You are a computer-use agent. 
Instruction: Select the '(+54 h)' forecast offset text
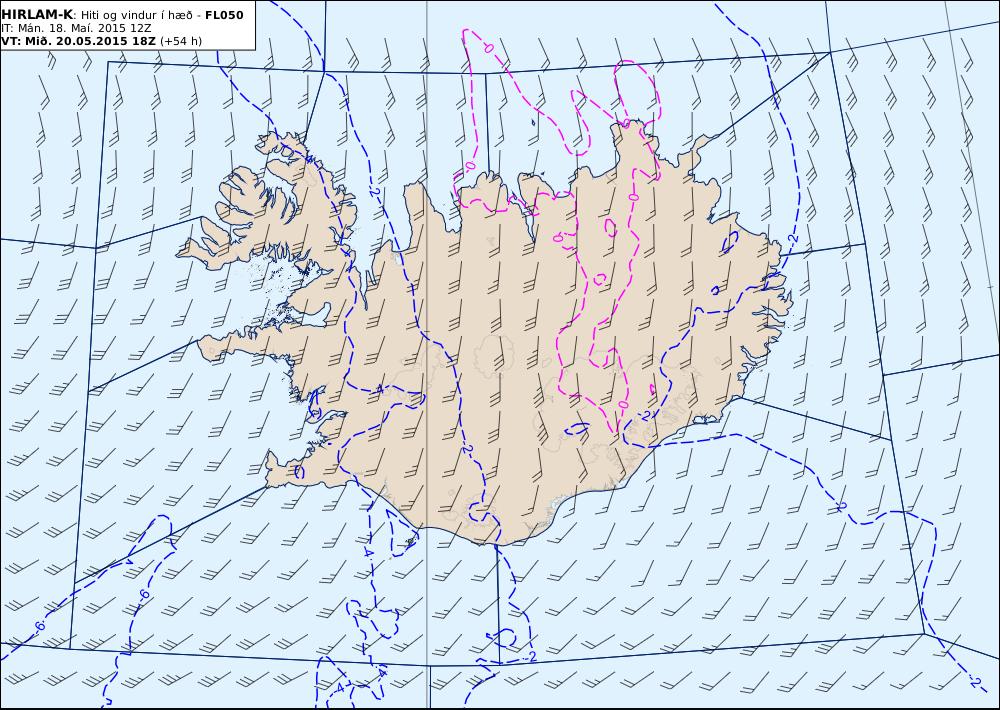coord(181,41)
